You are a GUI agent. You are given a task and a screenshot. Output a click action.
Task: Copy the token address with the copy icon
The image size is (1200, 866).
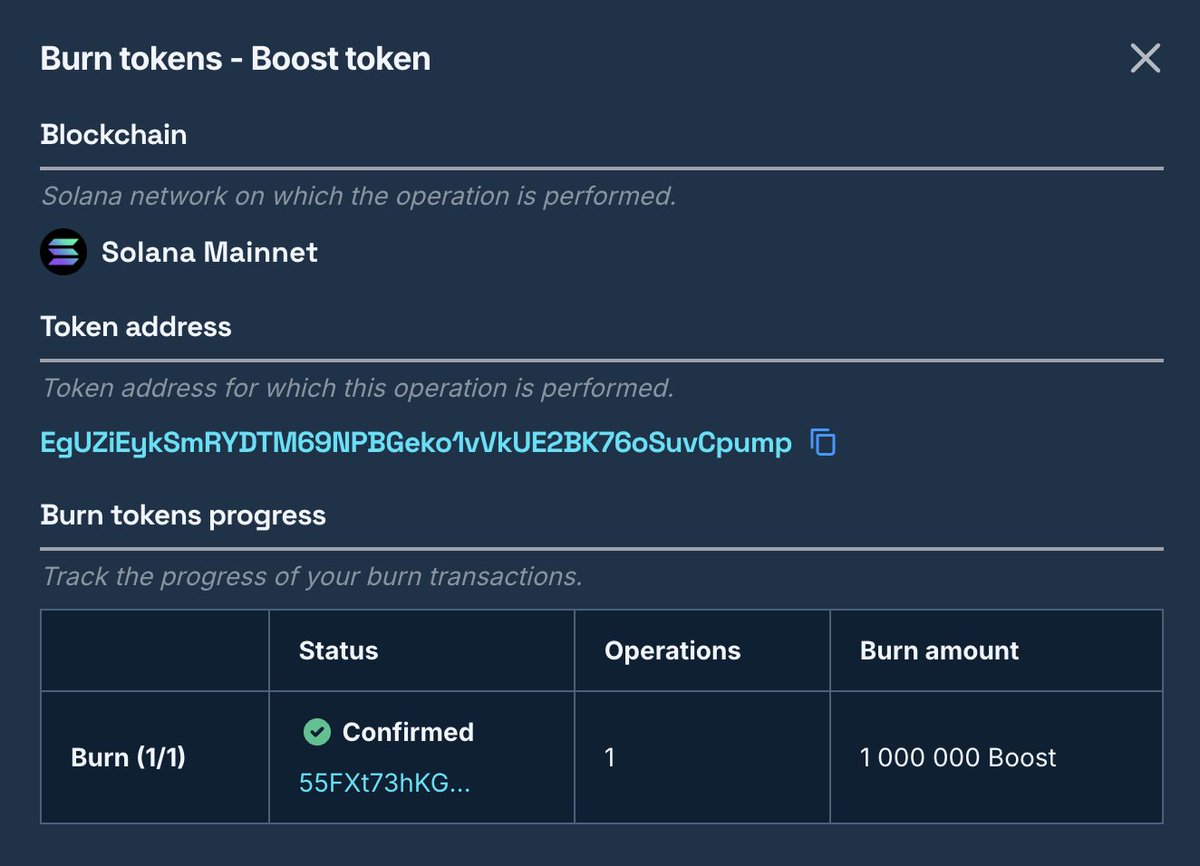click(x=823, y=442)
